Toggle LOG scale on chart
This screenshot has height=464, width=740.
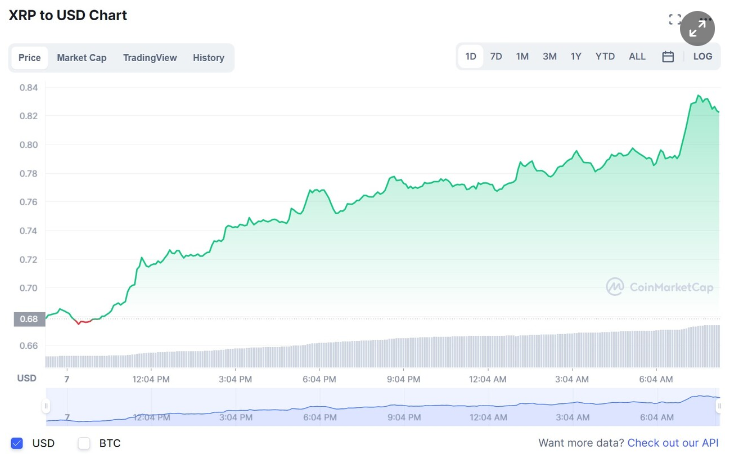click(703, 57)
